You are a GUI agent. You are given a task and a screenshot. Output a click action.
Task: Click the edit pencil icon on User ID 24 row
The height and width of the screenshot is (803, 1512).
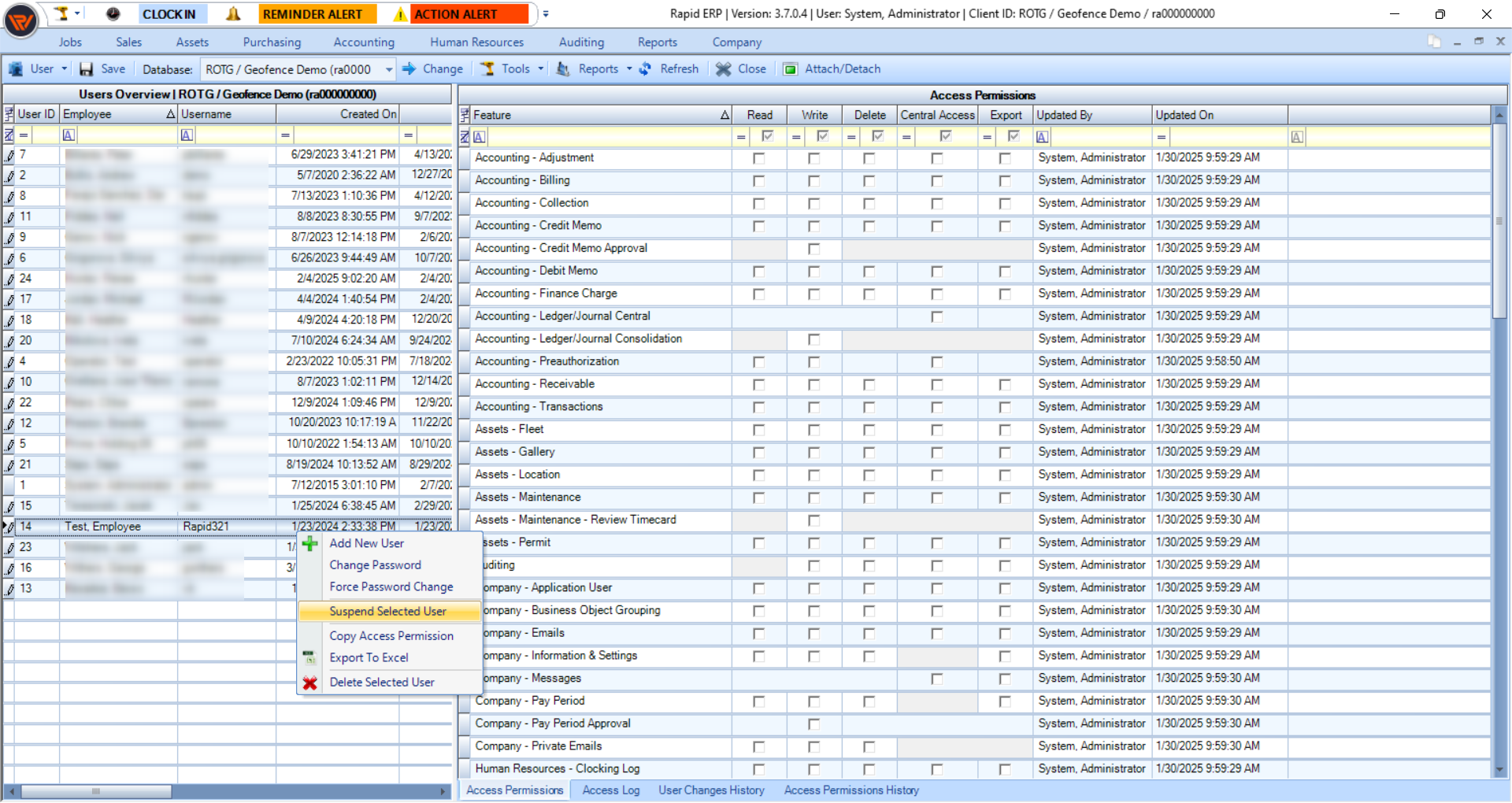9,279
